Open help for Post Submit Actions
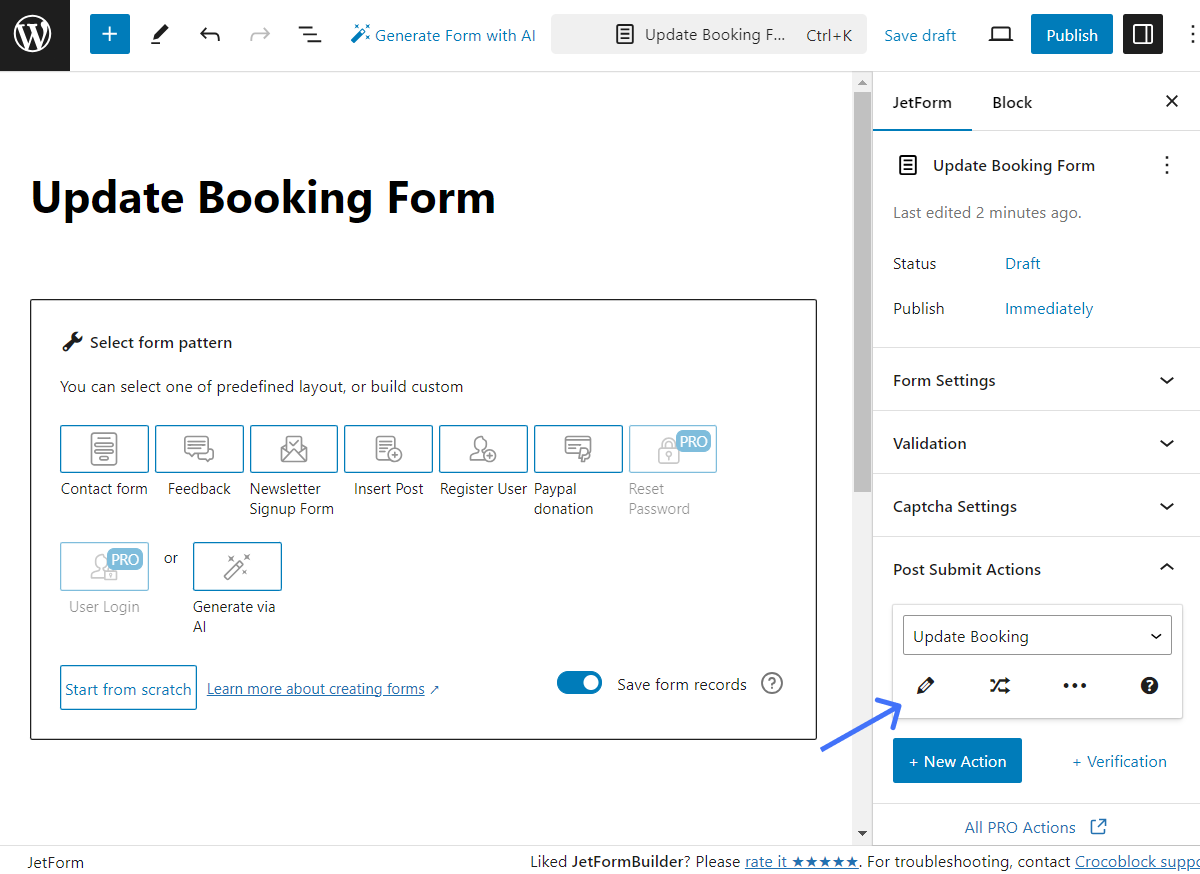1200x874 pixels. [1149, 686]
